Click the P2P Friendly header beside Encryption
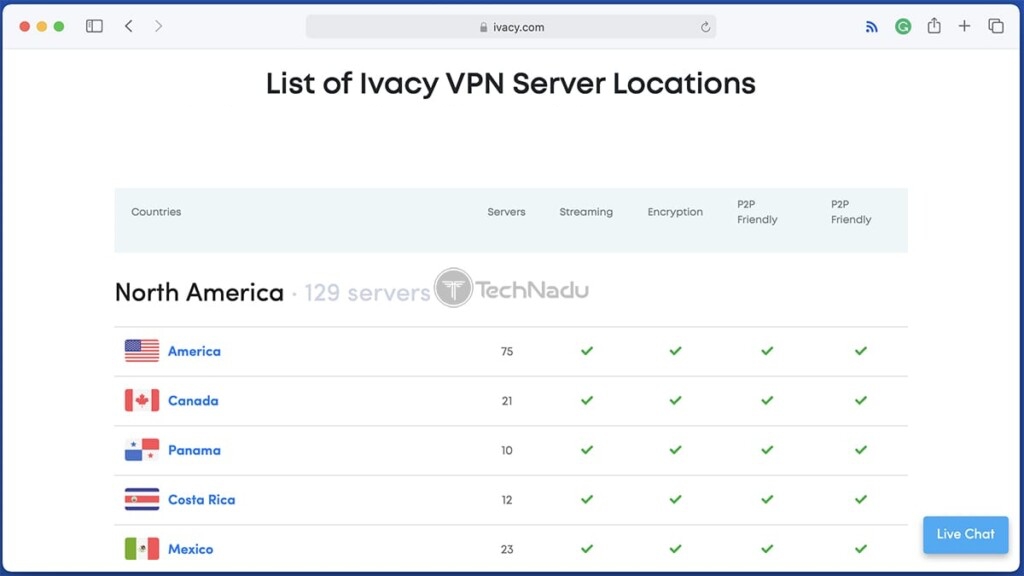Viewport: 1024px width, 576px height. pyautogui.click(x=757, y=212)
